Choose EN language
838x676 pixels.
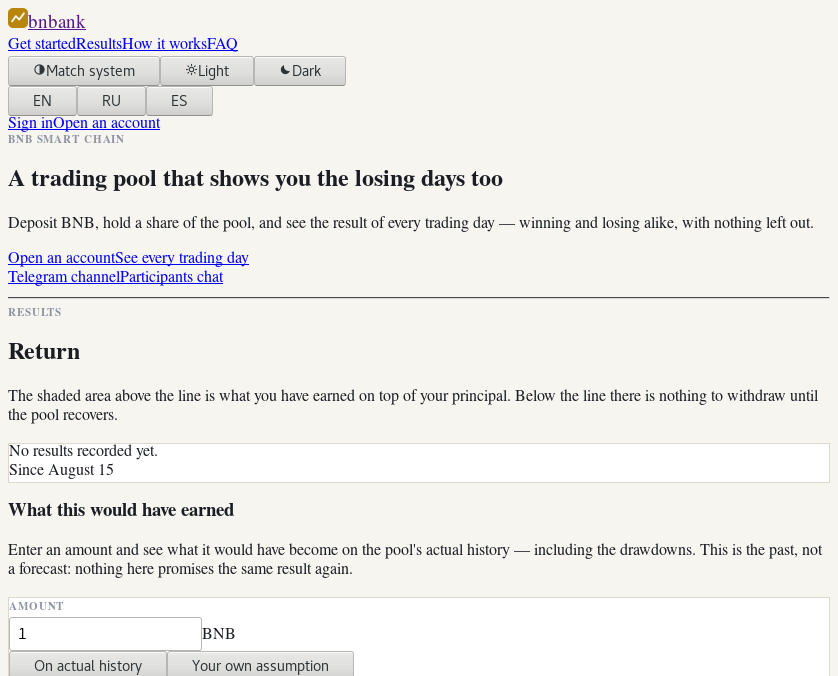42,101
